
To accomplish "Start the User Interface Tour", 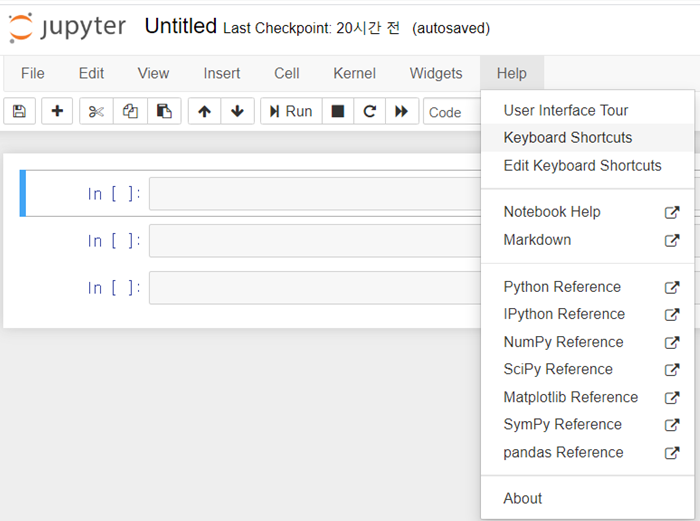I will [x=588, y=110].
